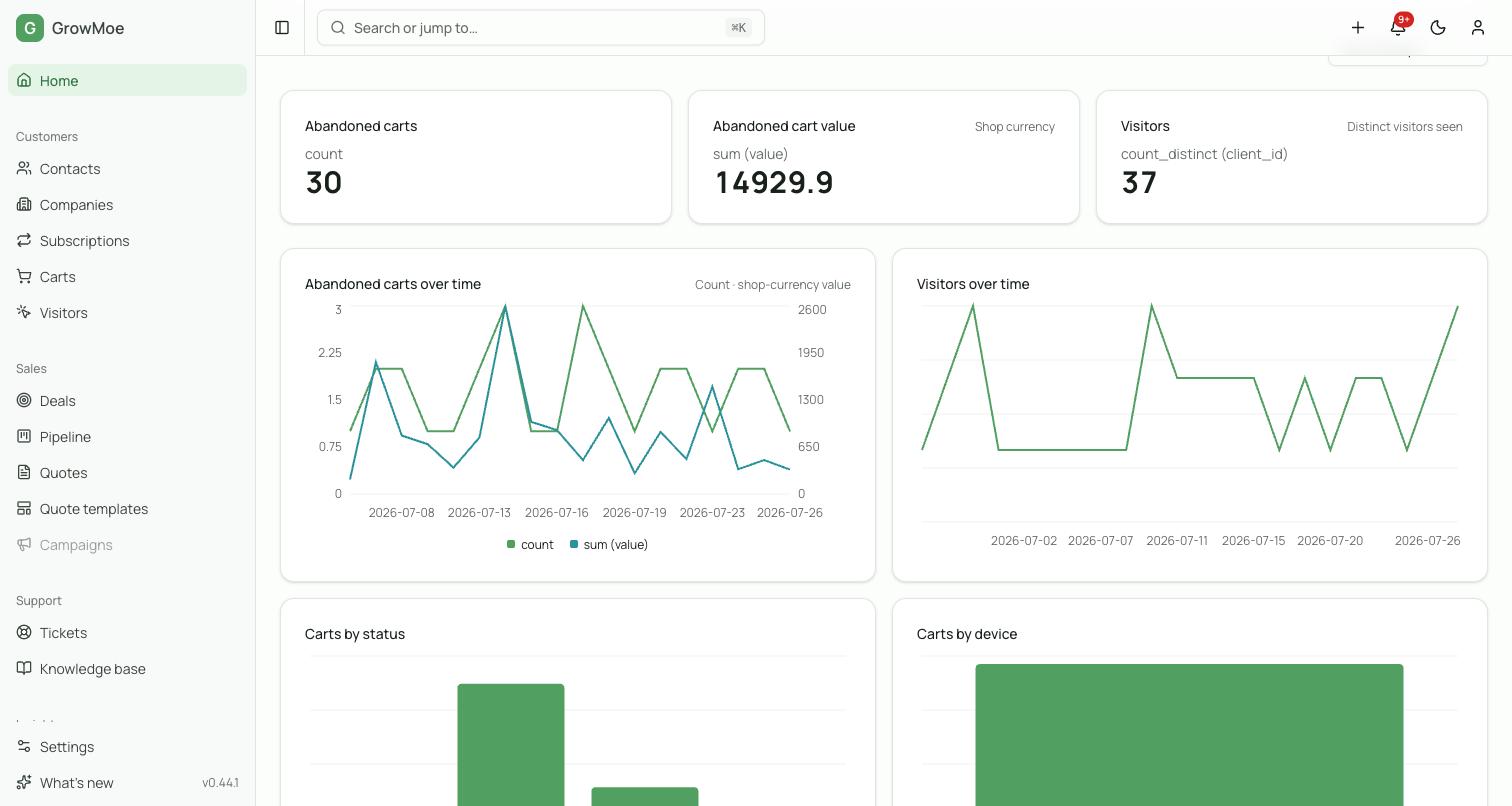
Task: Click the Carts shopping cart icon
Action: pyautogui.click(x=24, y=277)
